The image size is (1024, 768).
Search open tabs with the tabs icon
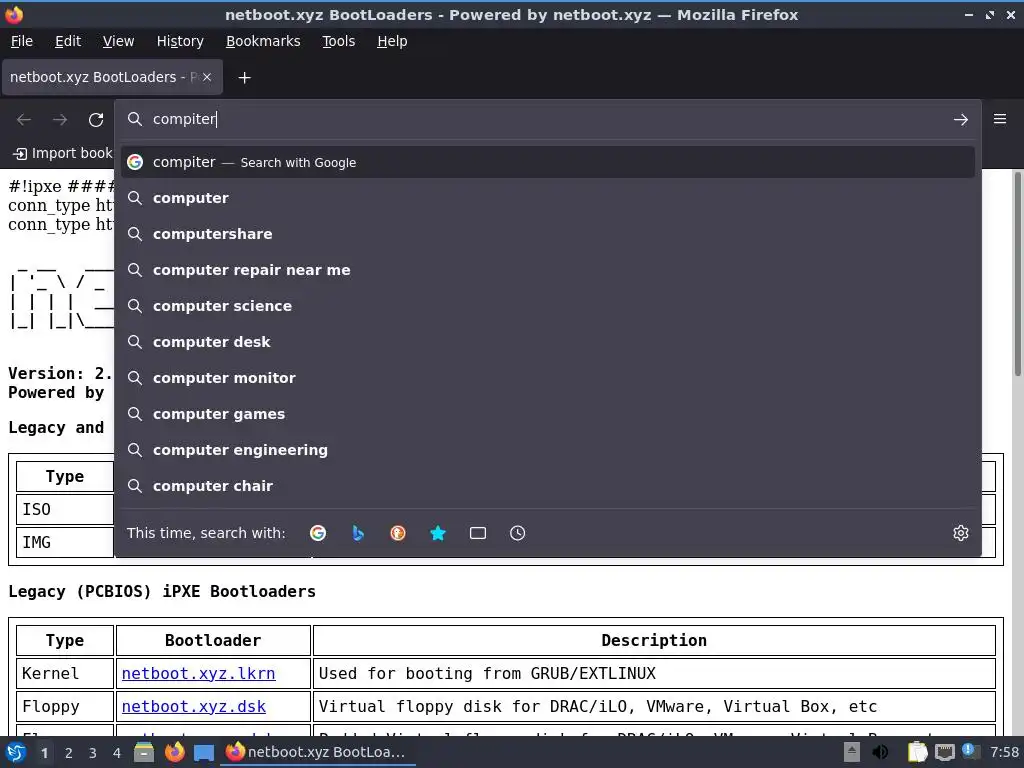tap(477, 533)
